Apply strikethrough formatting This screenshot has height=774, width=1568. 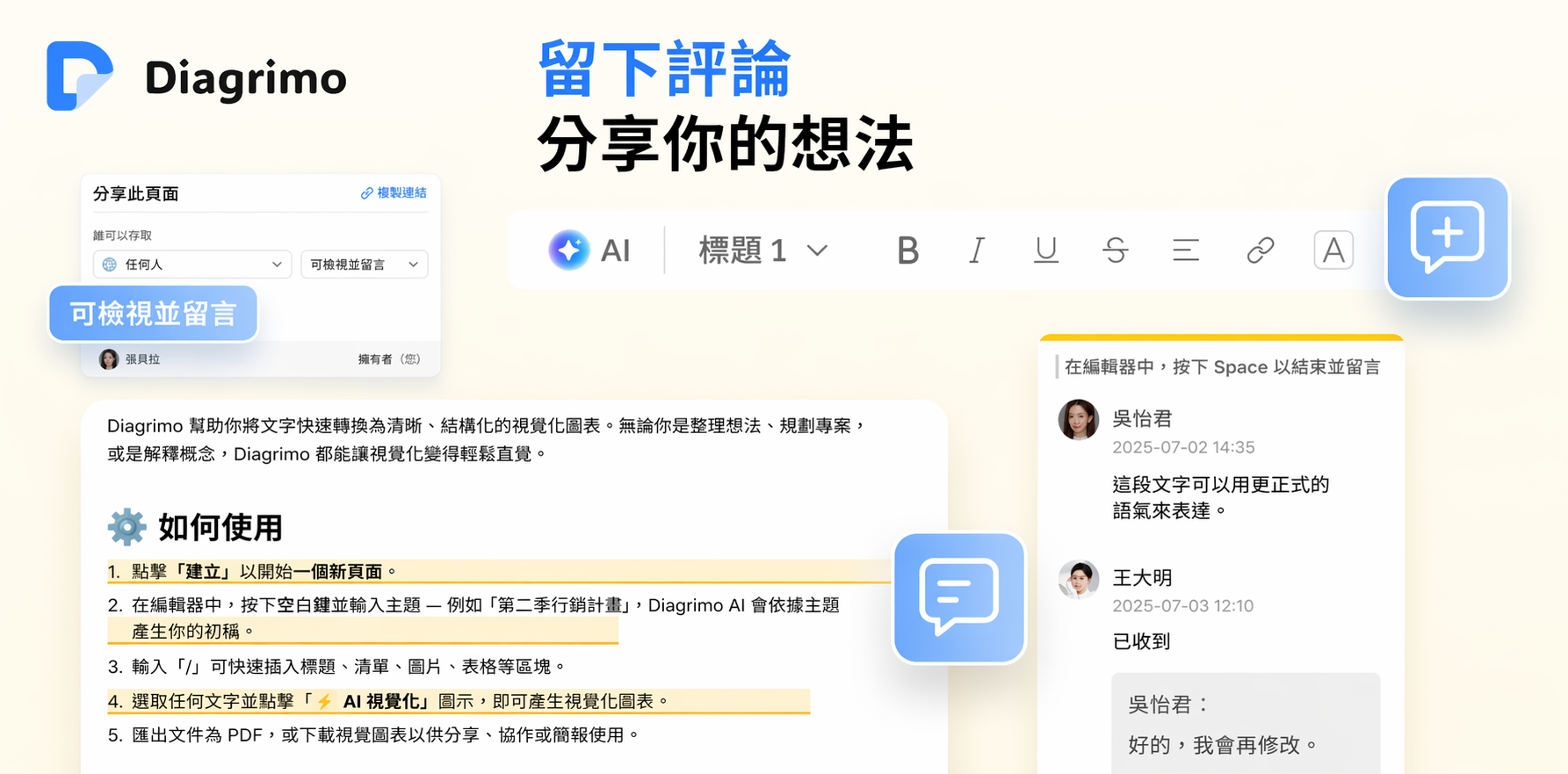coord(1115,250)
